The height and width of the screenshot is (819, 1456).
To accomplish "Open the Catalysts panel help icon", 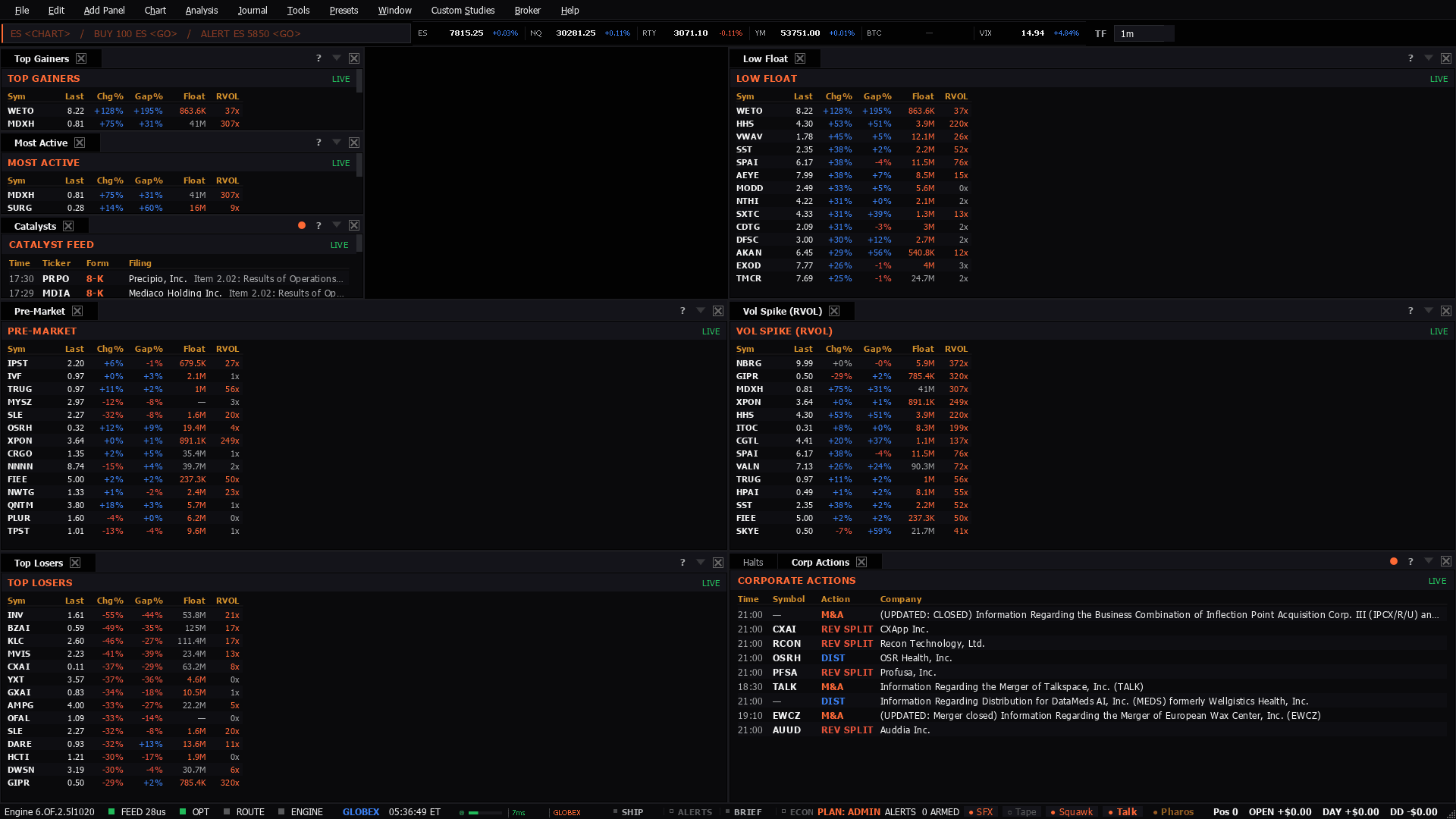I will coord(318,225).
